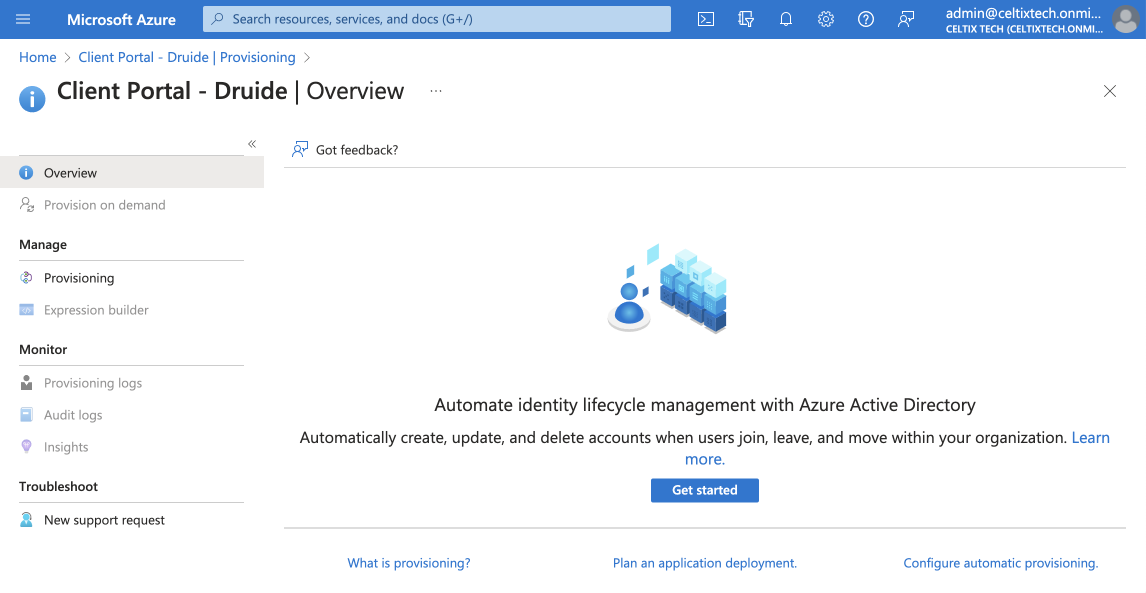Close the Overview blade

coord(1109,91)
